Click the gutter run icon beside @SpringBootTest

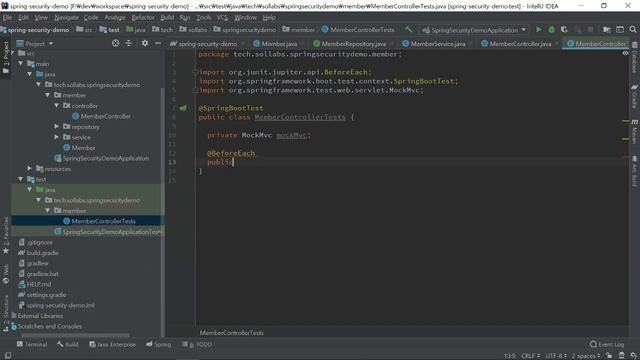pos(183,108)
